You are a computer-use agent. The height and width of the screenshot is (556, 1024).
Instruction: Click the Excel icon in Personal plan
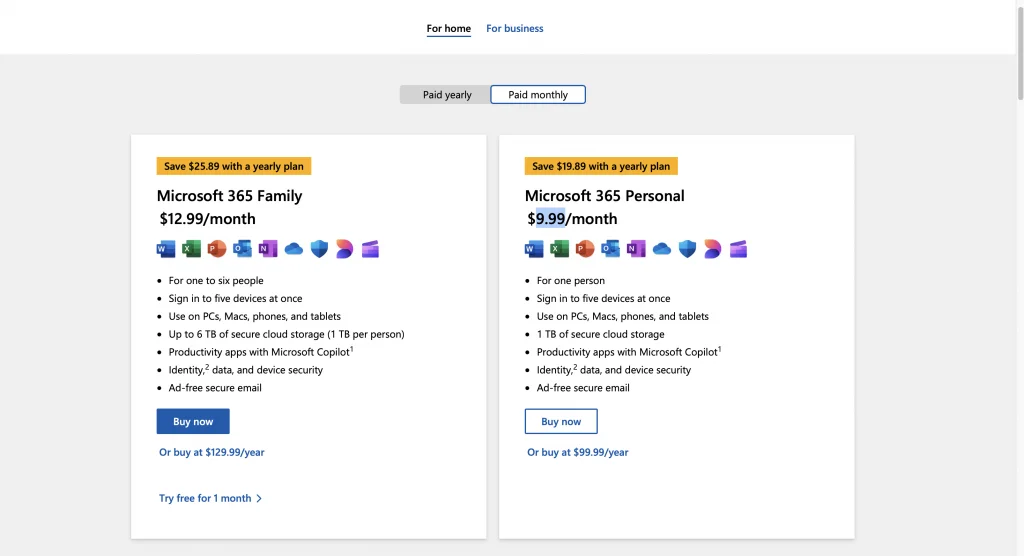pyautogui.click(x=560, y=249)
